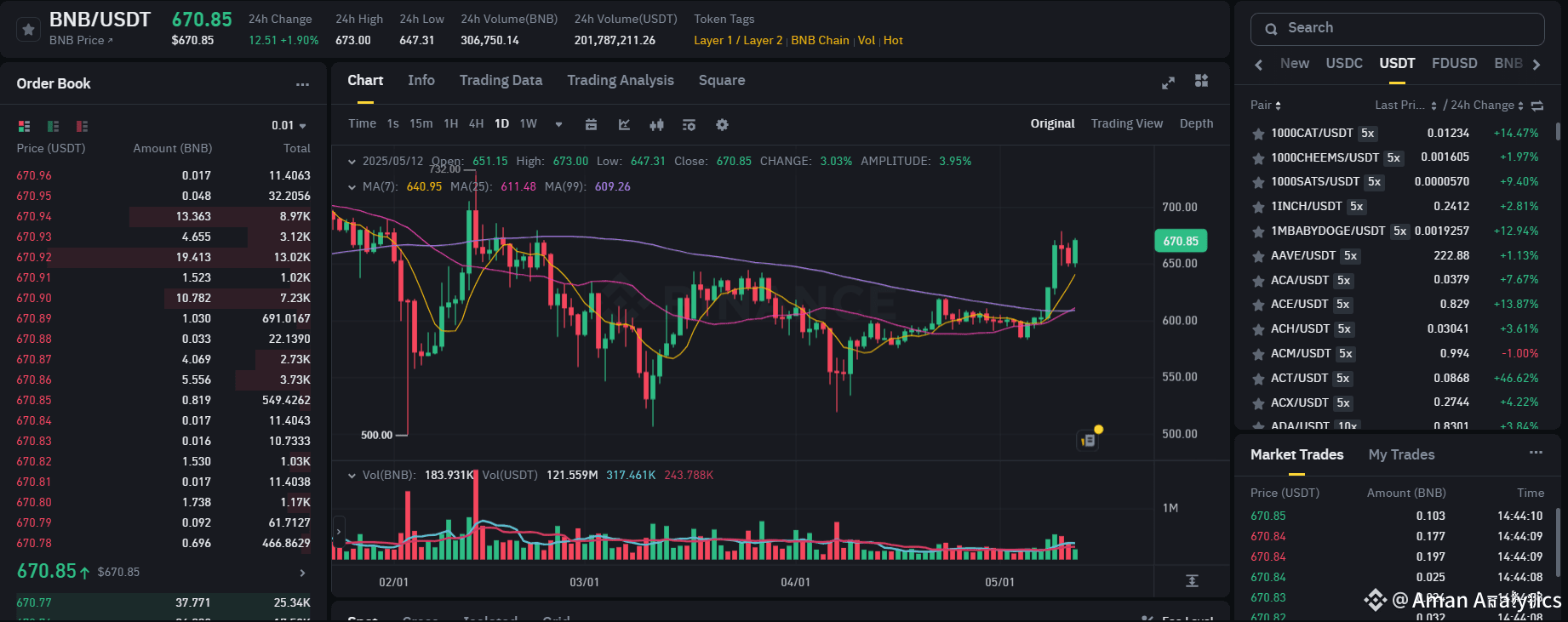Click the Layer 1 / Layer 2 token tag
The image size is (1568, 622).
pos(738,40)
